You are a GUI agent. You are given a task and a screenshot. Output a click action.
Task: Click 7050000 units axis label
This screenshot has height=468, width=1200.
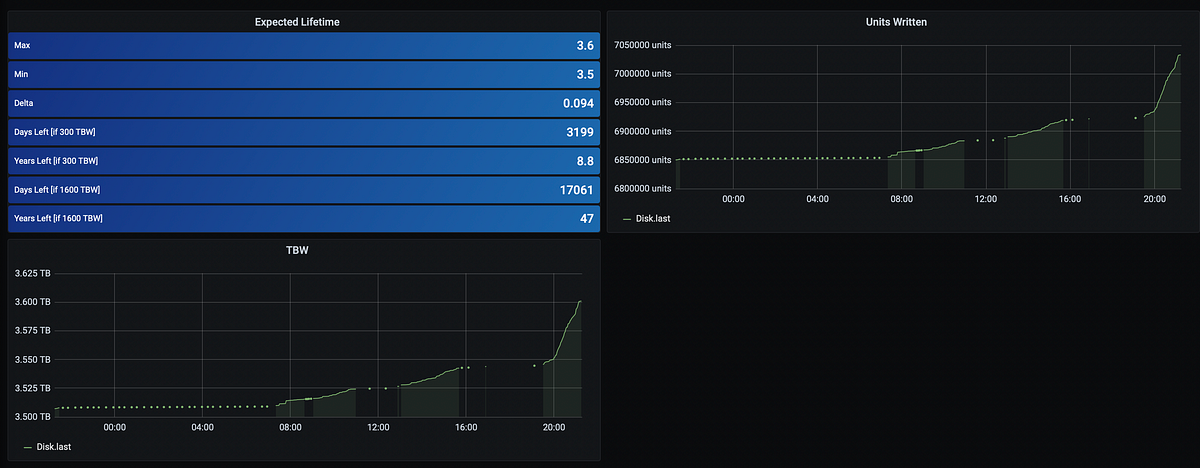(641, 45)
